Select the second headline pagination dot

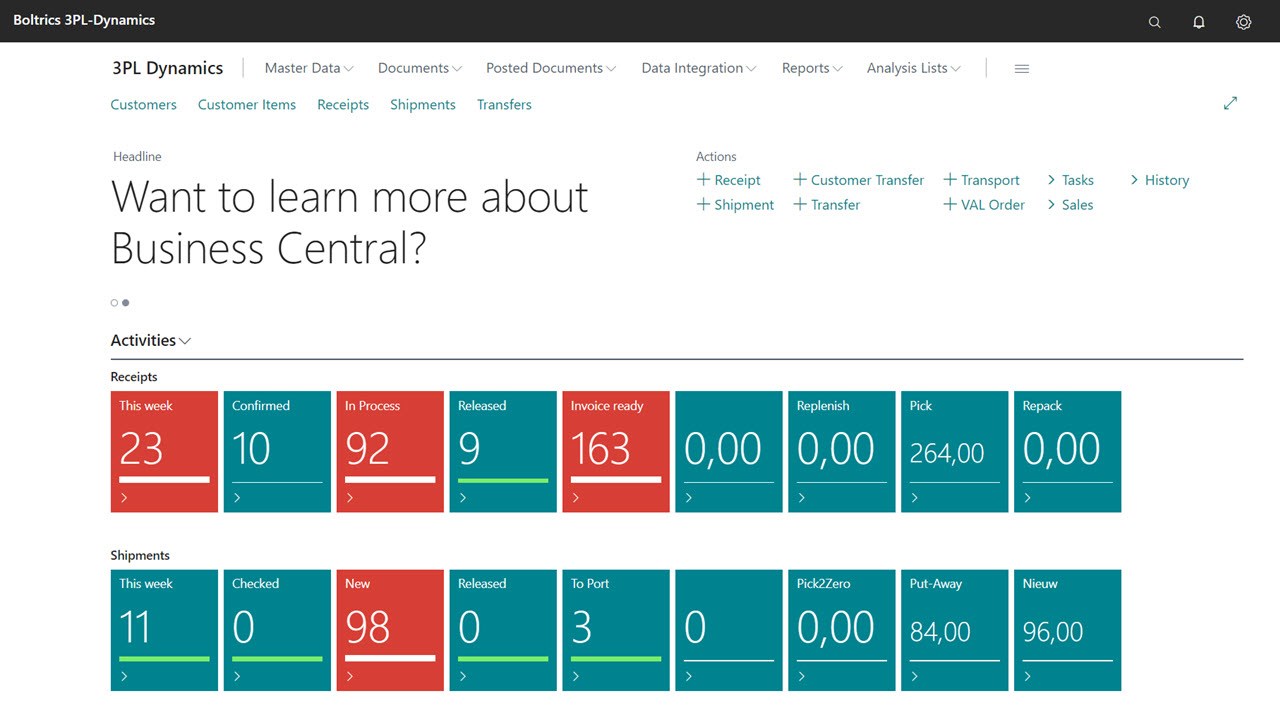(125, 302)
